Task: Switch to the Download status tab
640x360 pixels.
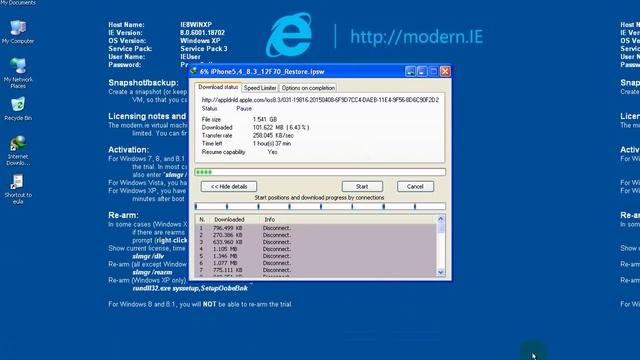Action: (218, 87)
